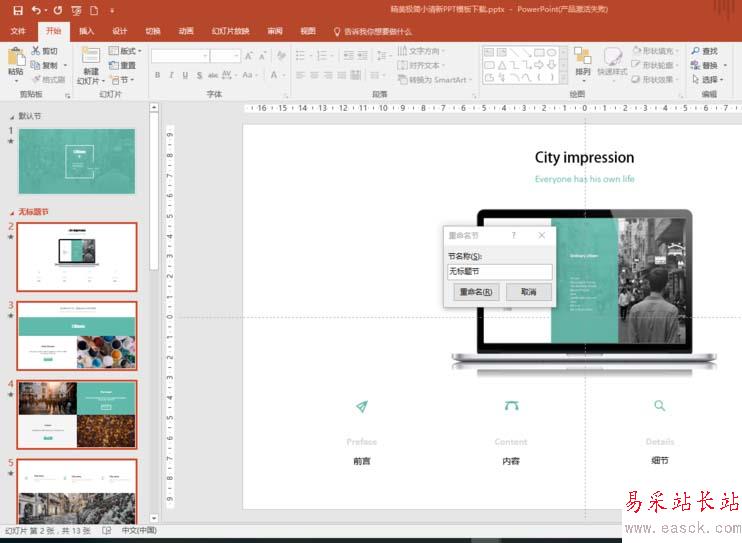Open the 文件 File menu

coord(18,31)
